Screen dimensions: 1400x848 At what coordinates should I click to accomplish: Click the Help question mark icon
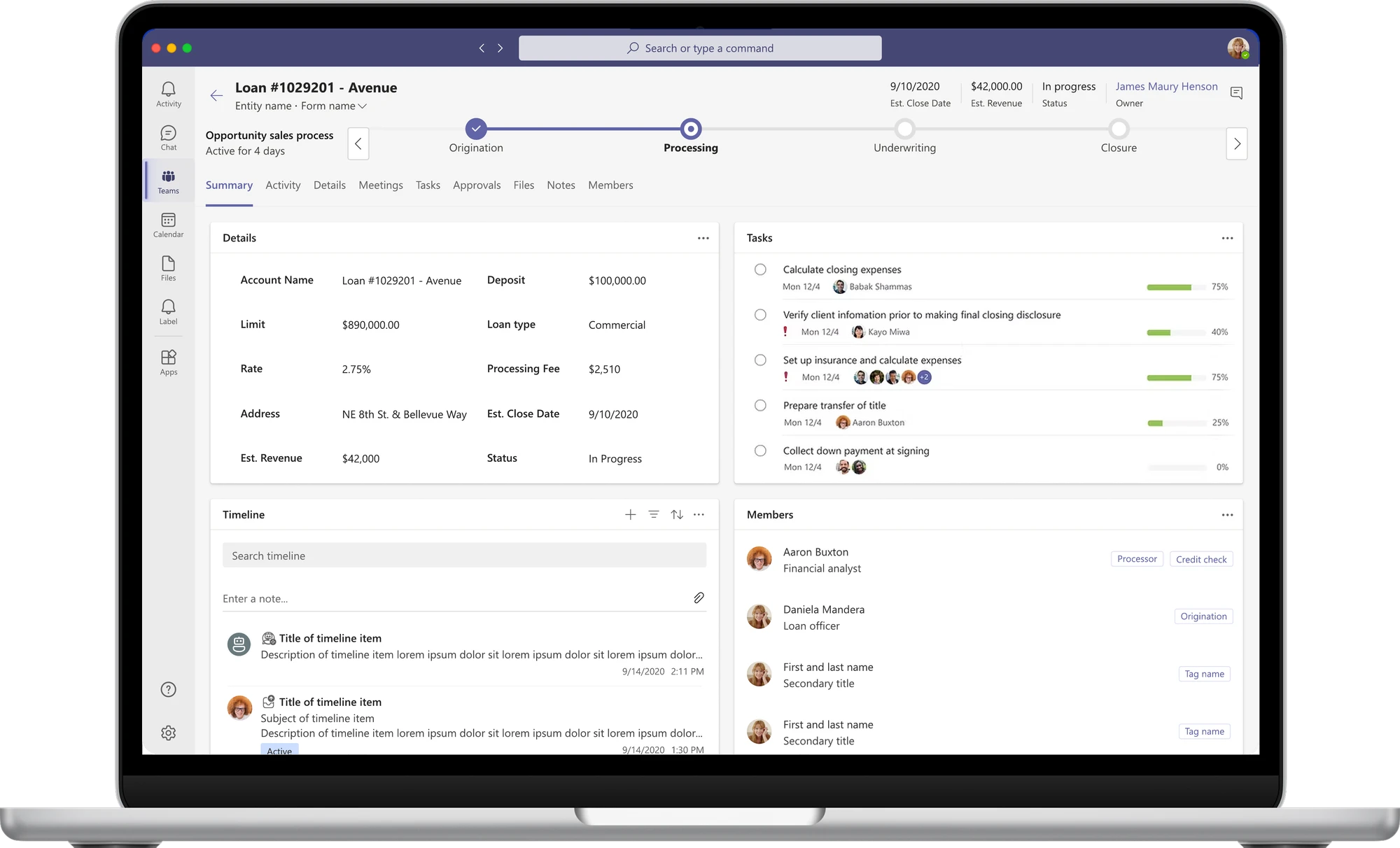click(168, 689)
